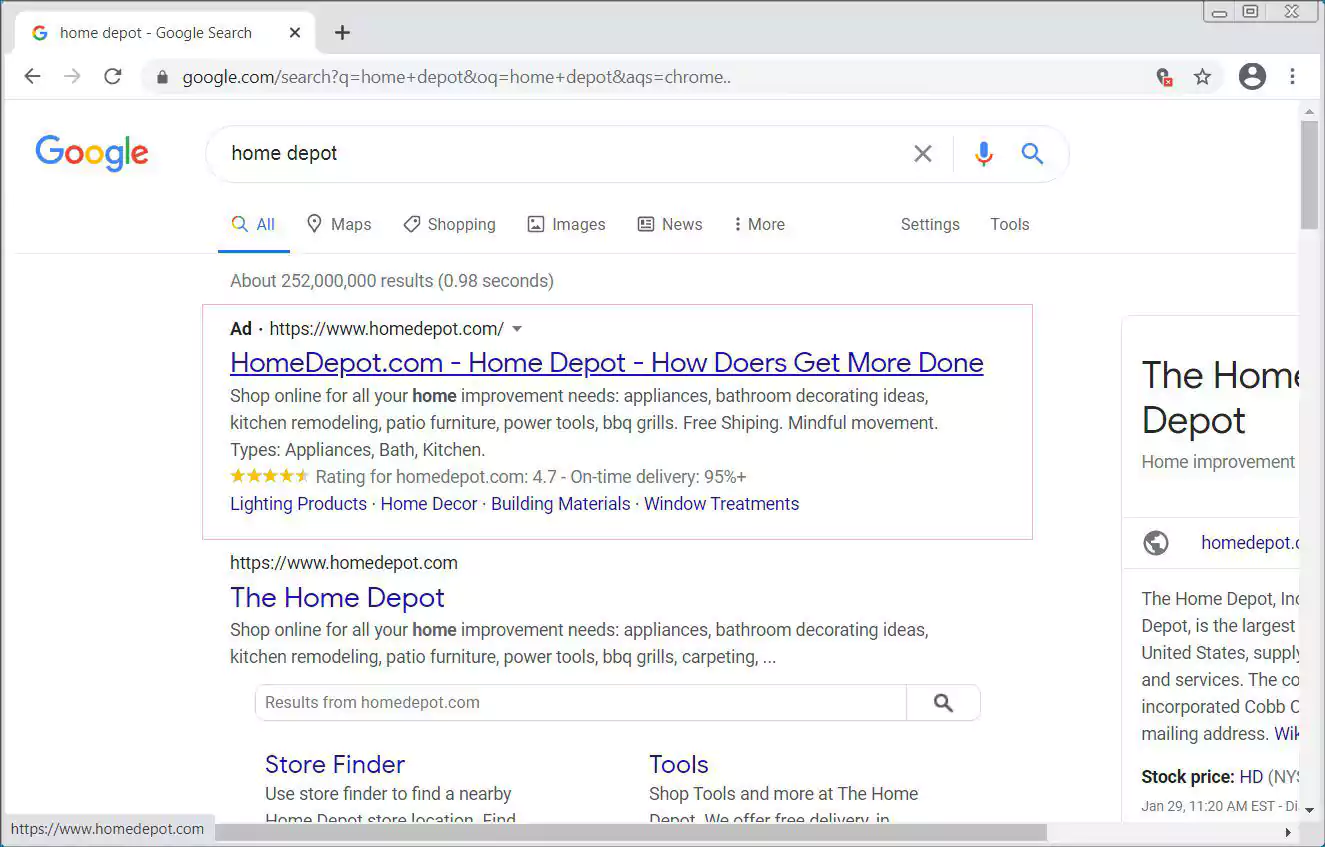Click the star rating for homedepot.com

pyautogui.click(x=270, y=477)
